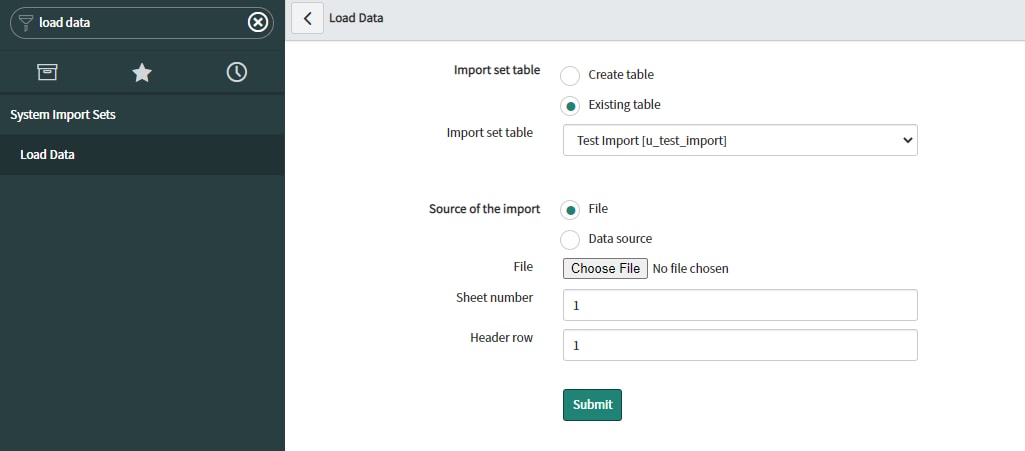
Task: Open History via the clock icon
Action: point(237,72)
